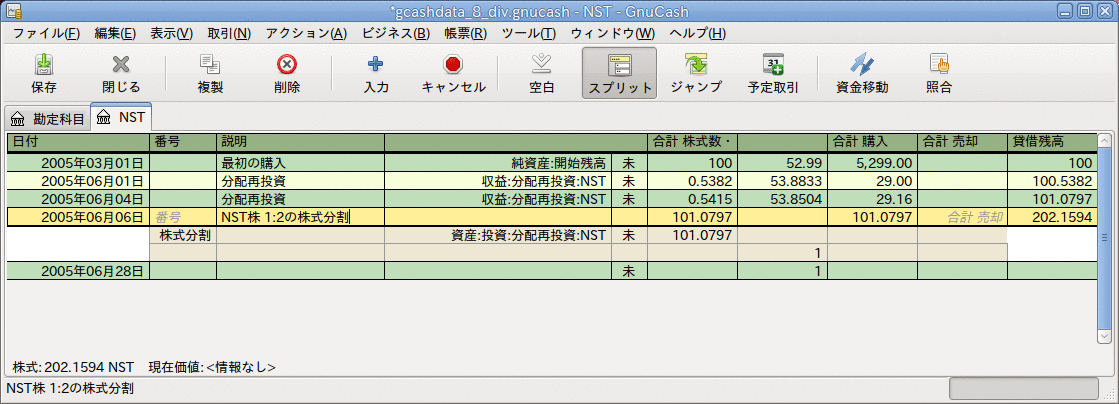Viewport: 1119px width, 404px height.
Task: Click the Close (閉じる) toolbar icon
Action: (121, 73)
